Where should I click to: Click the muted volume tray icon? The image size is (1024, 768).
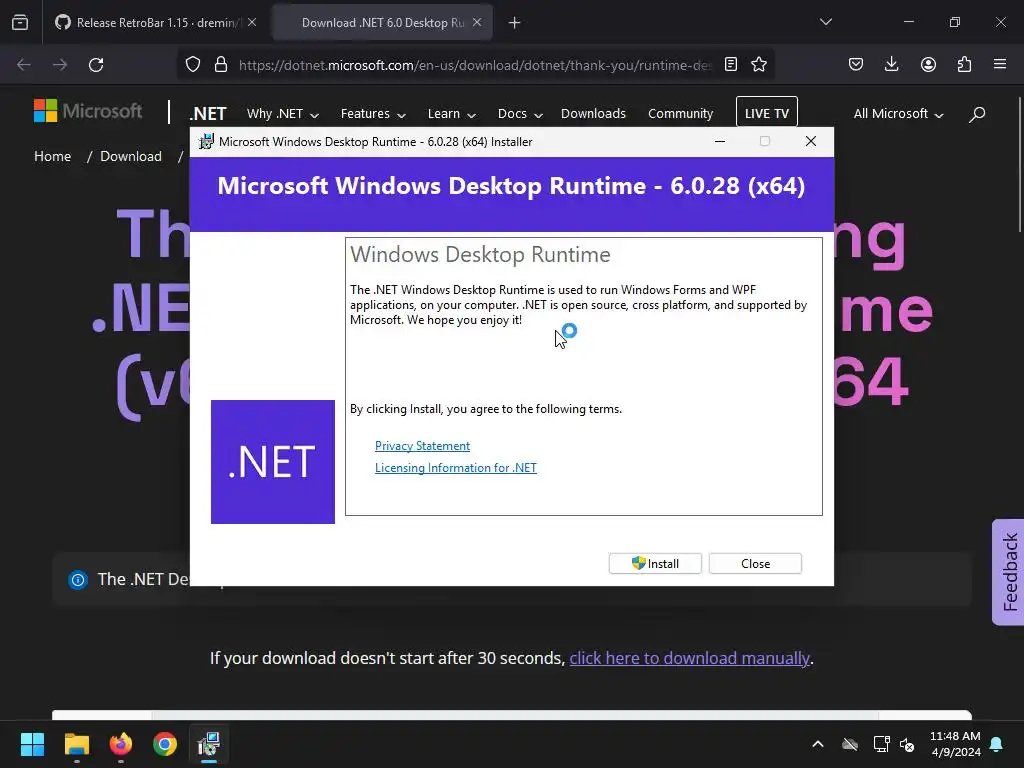(x=907, y=744)
